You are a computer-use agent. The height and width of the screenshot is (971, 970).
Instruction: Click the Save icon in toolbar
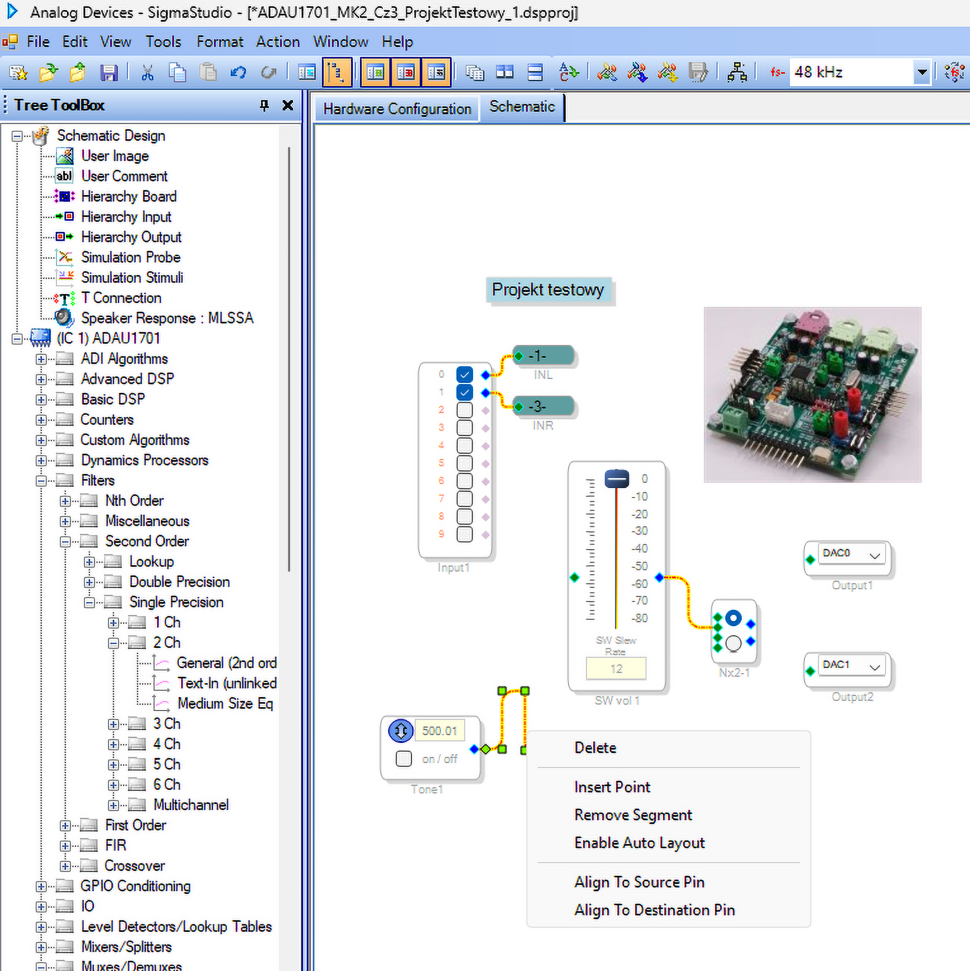click(x=109, y=72)
